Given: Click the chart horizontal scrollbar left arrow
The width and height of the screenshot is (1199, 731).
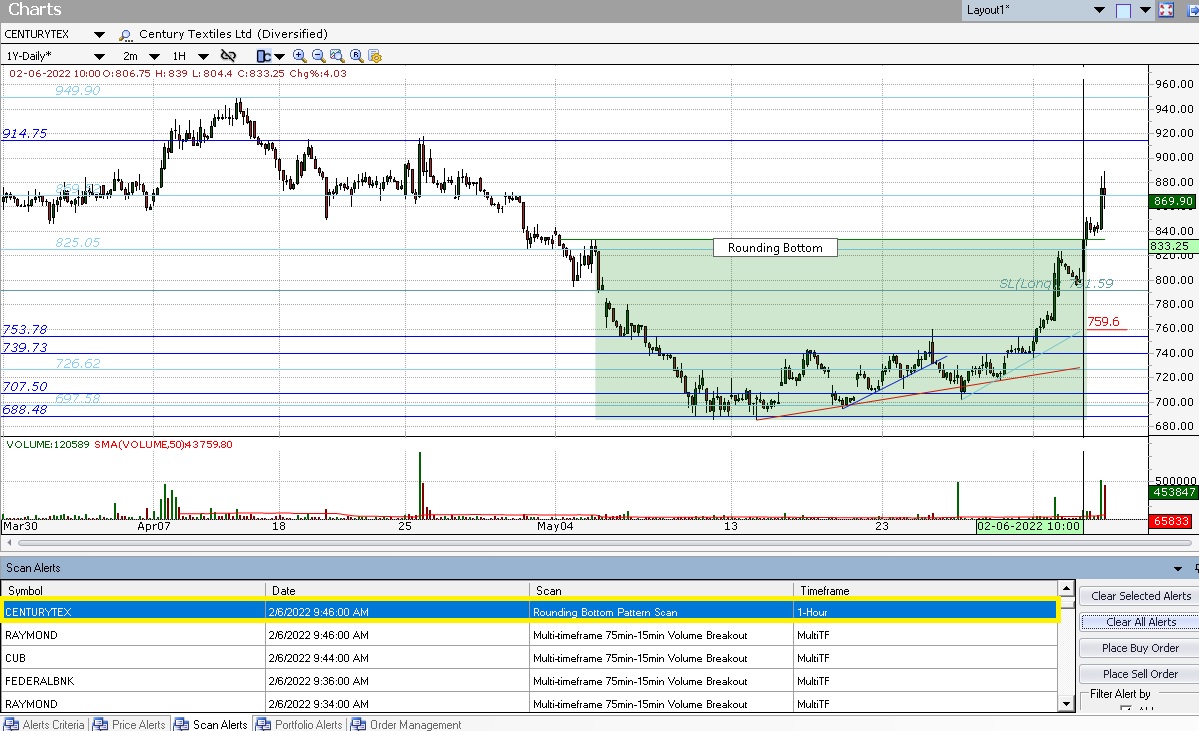Looking at the screenshot, I should click(x=9, y=543).
